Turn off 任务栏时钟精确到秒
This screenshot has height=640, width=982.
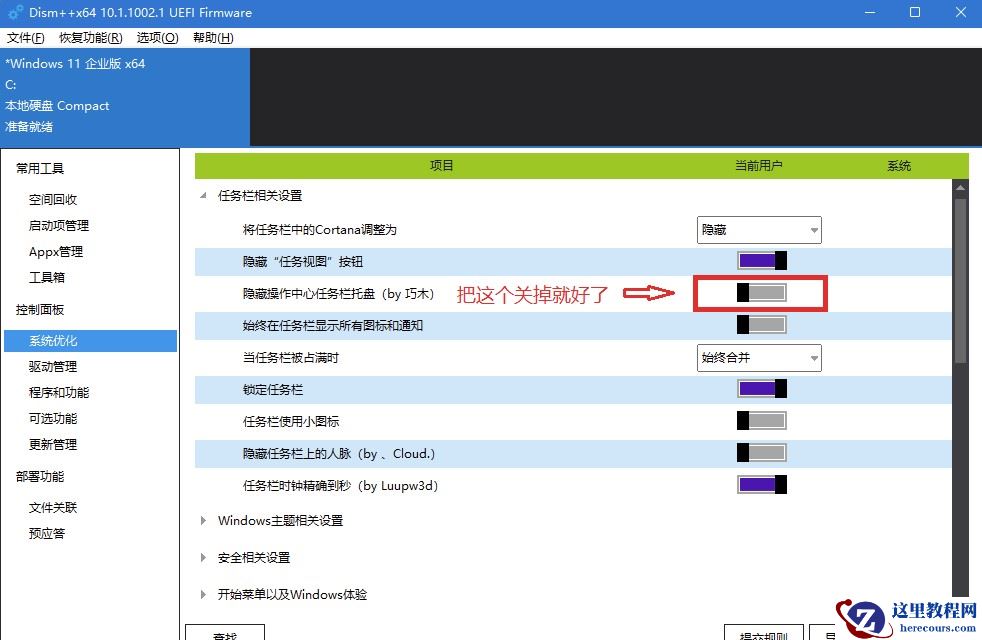click(x=762, y=485)
